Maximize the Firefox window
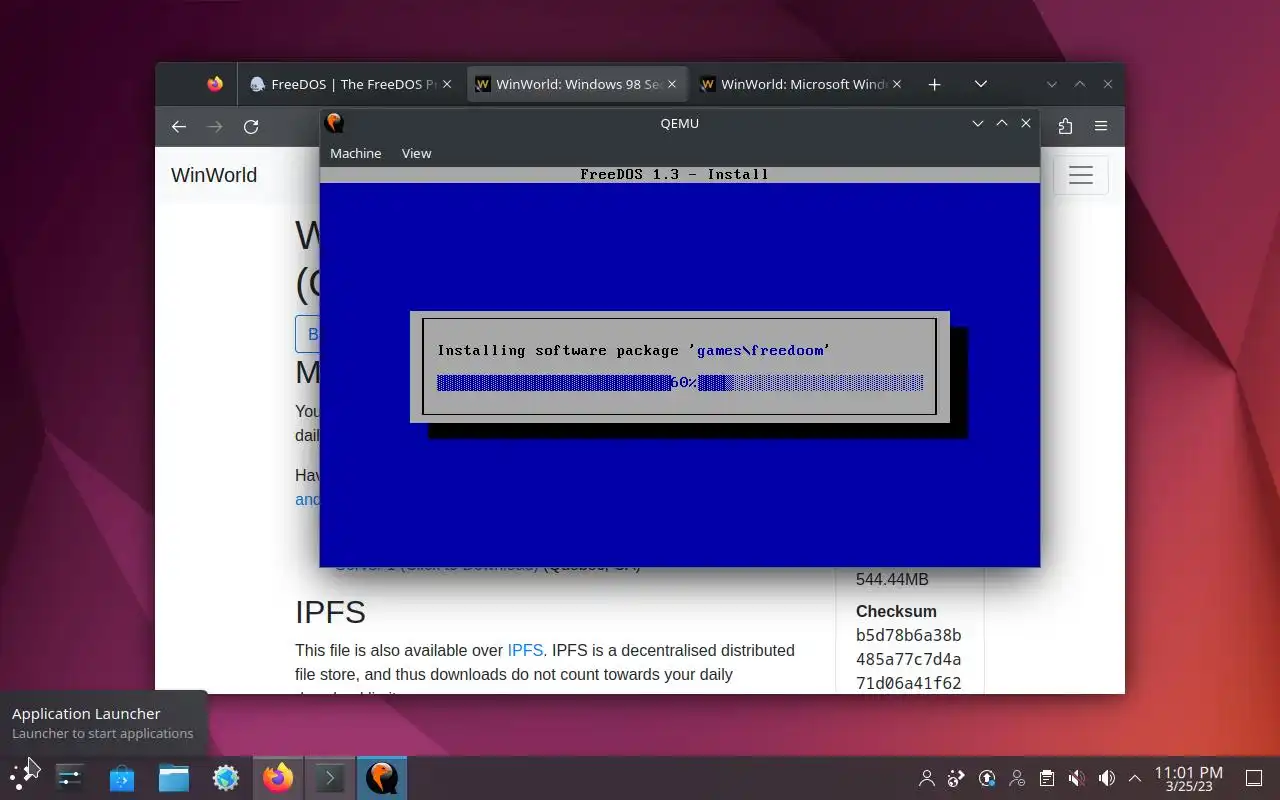 [x=1080, y=84]
